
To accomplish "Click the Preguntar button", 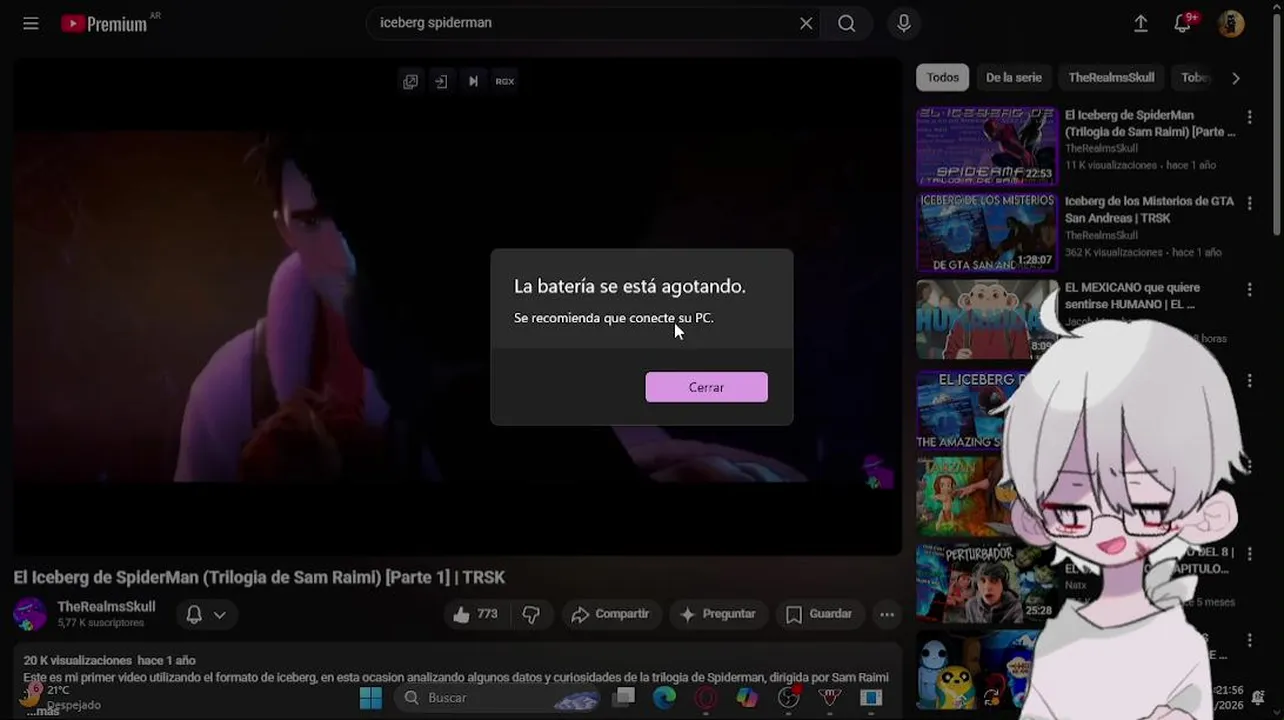I will click(x=717, y=614).
